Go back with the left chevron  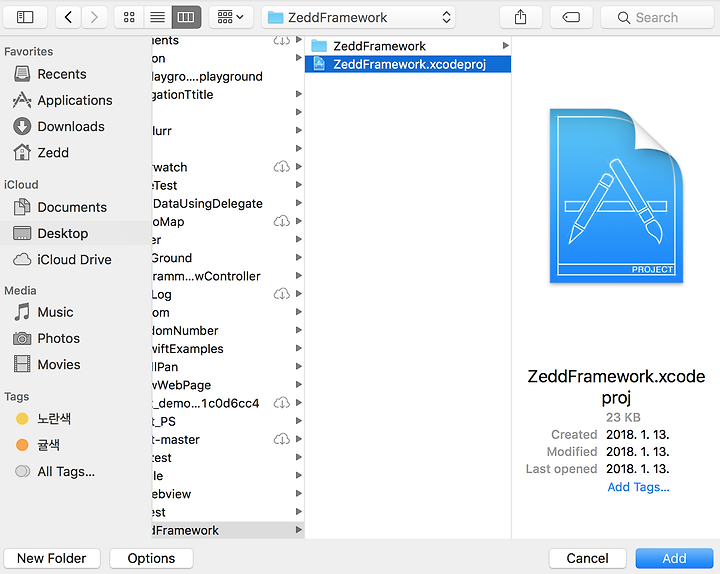[68, 17]
